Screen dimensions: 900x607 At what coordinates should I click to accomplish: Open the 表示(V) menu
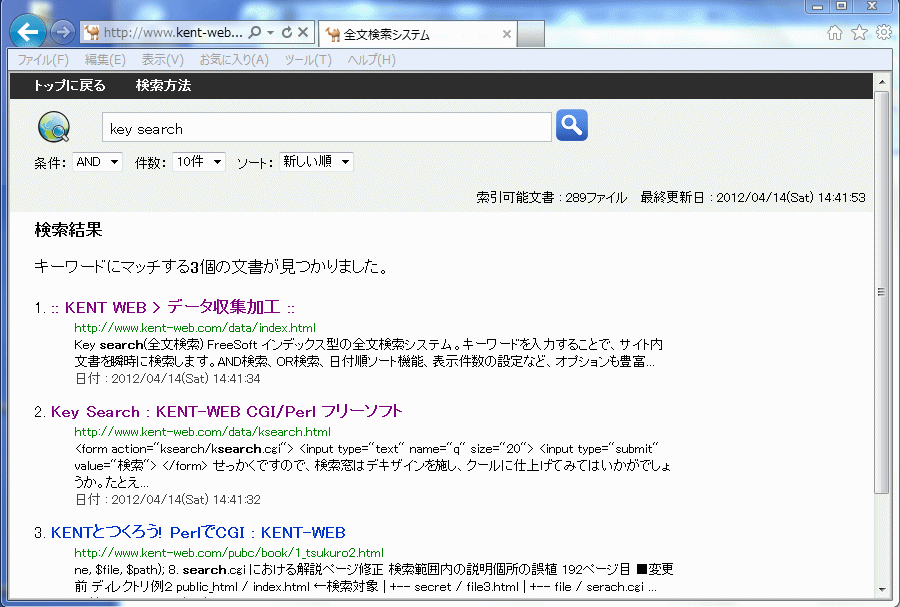(x=162, y=60)
